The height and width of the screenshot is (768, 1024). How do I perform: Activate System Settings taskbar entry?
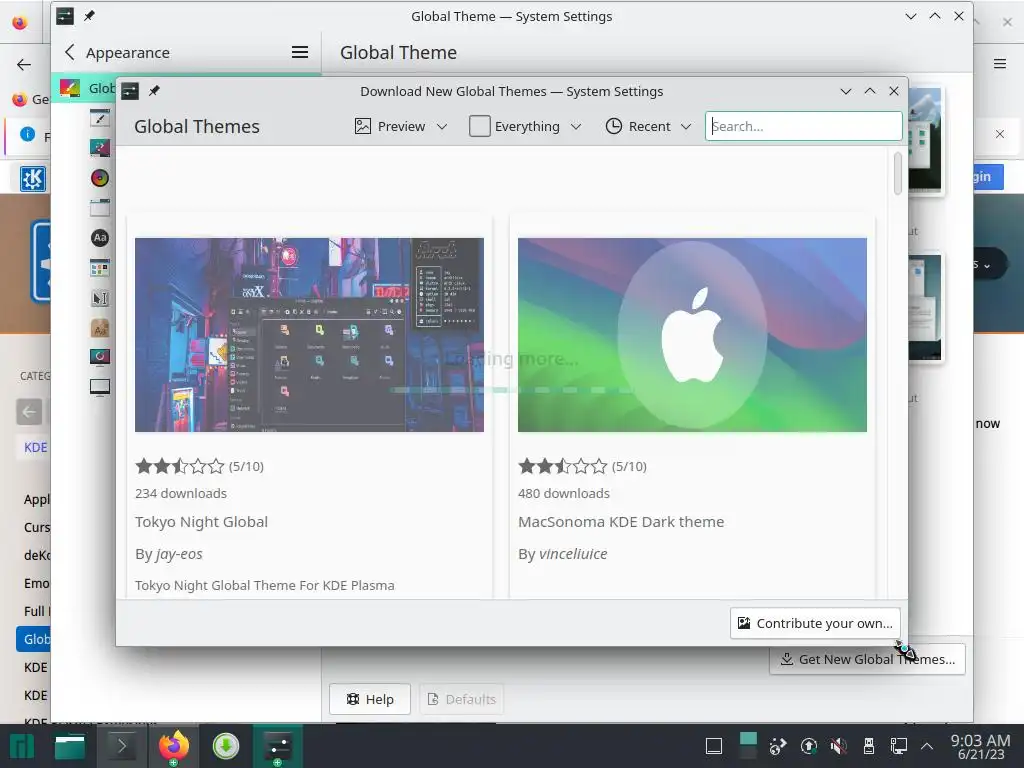pyautogui.click(x=278, y=746)
